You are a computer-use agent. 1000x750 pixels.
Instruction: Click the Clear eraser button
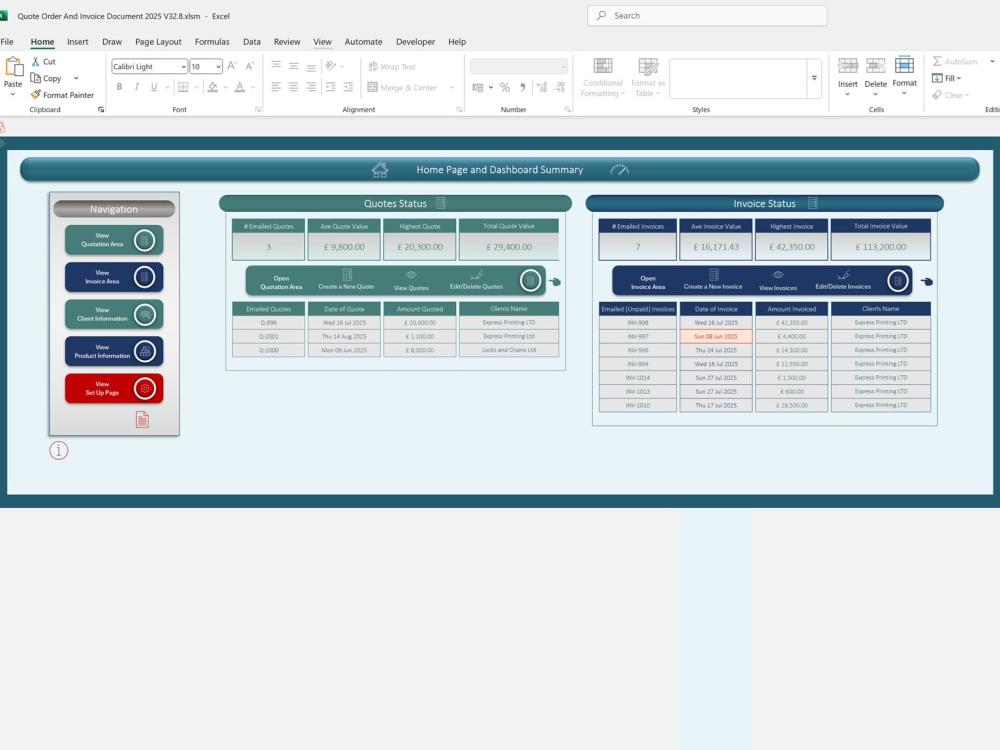[950, 95]
